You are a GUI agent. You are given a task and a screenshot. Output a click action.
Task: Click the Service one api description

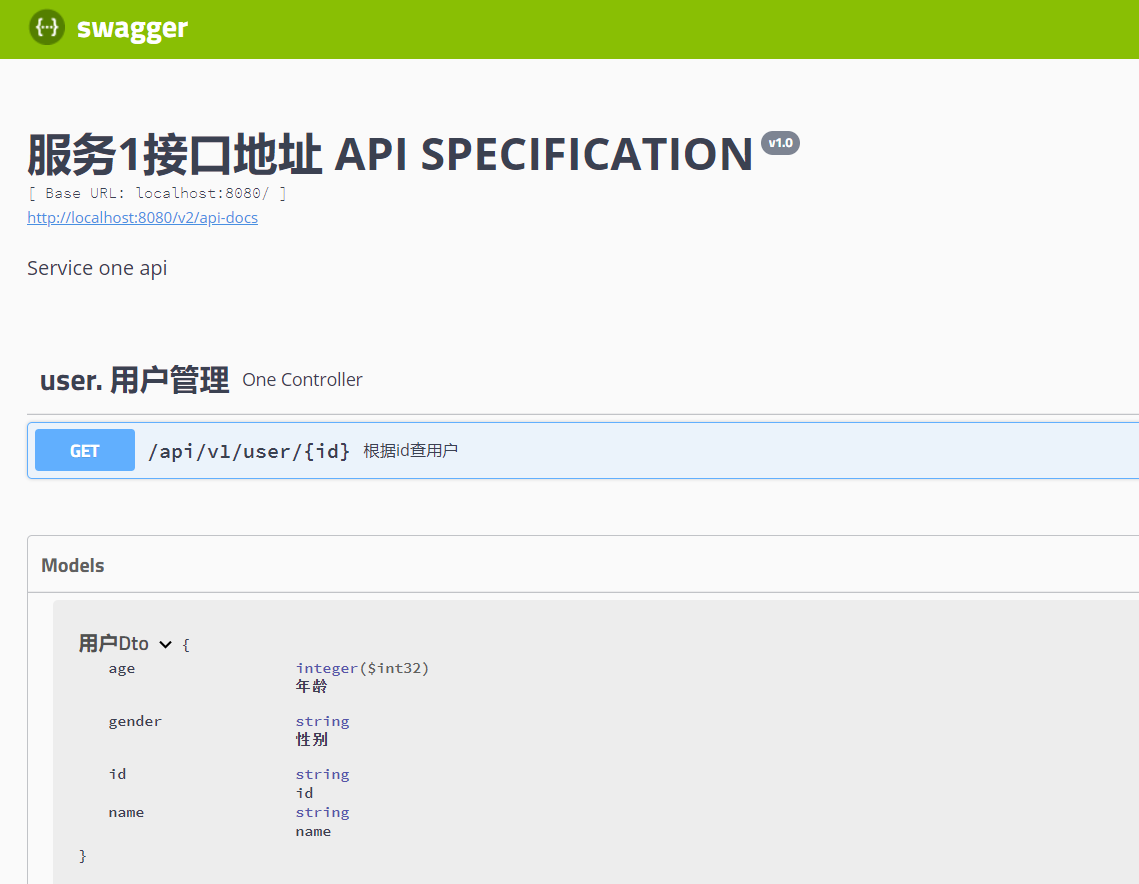pos(97,268)
